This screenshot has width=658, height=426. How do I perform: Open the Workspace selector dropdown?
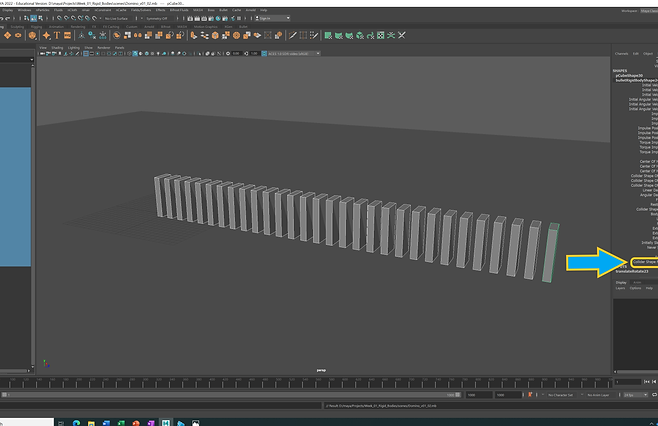point(649,11)
